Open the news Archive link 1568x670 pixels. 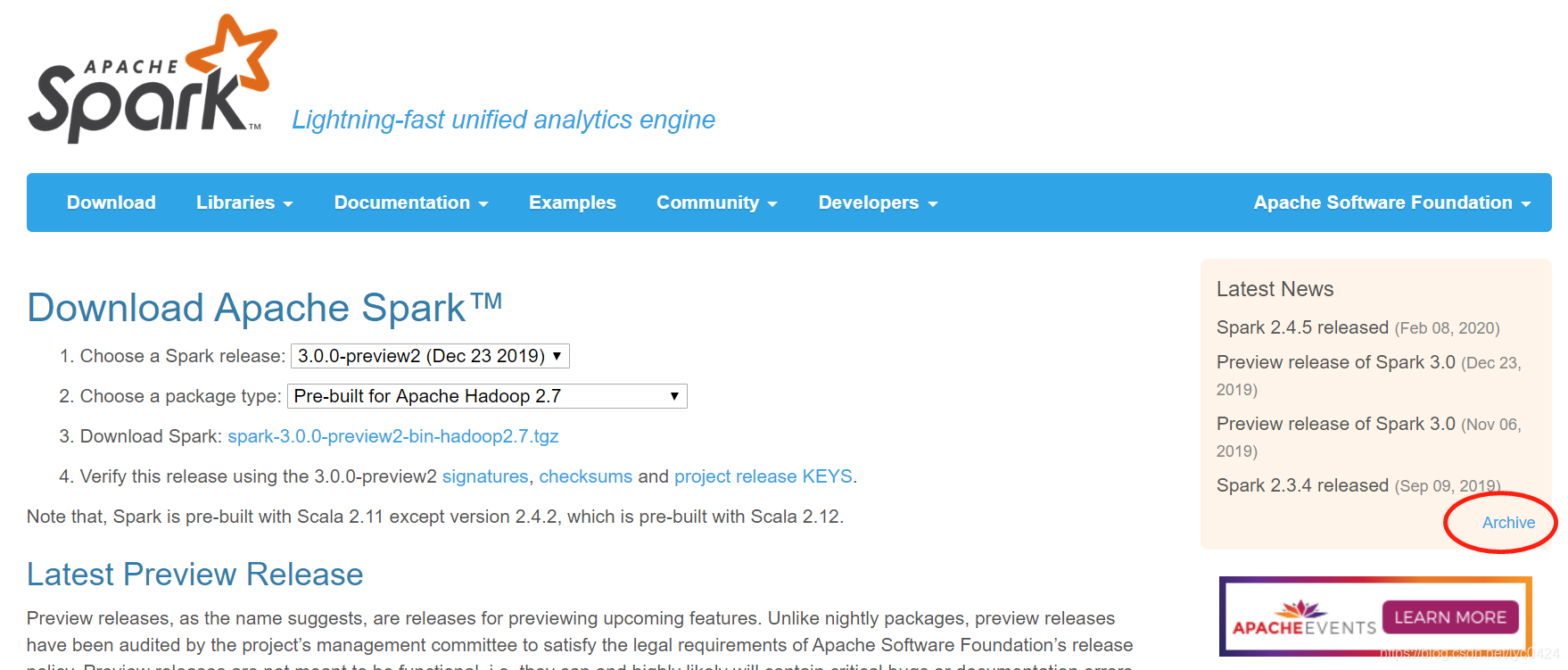coord(1508,523)
